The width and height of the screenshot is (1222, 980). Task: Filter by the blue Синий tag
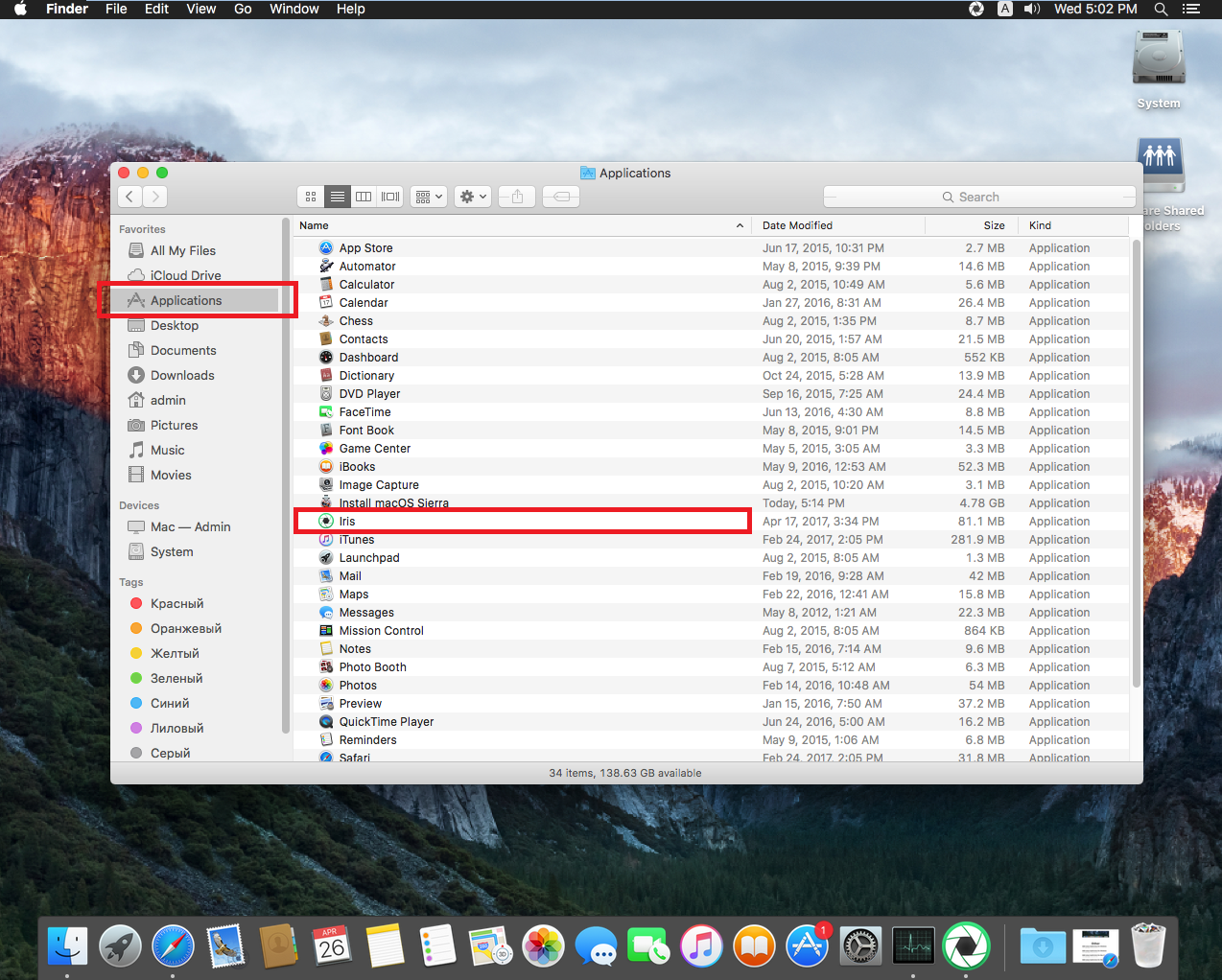pos(169,703)
